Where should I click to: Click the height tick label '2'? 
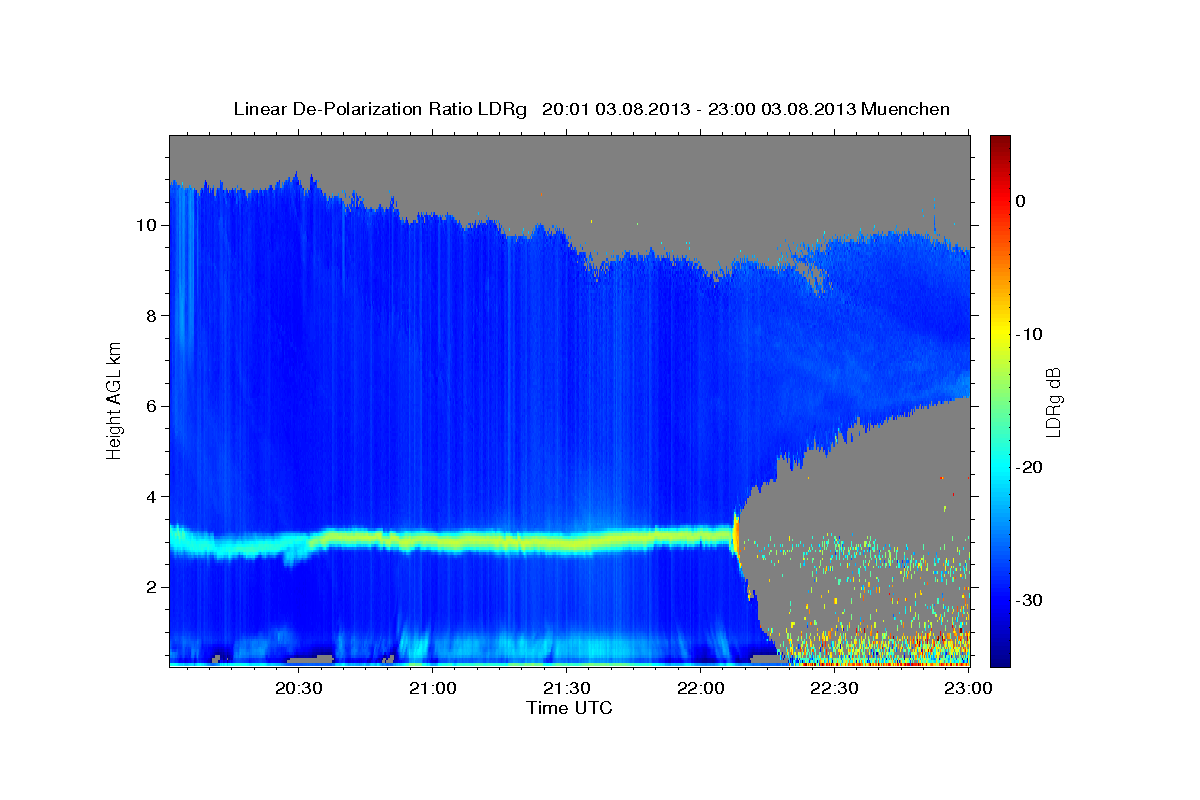151,587
